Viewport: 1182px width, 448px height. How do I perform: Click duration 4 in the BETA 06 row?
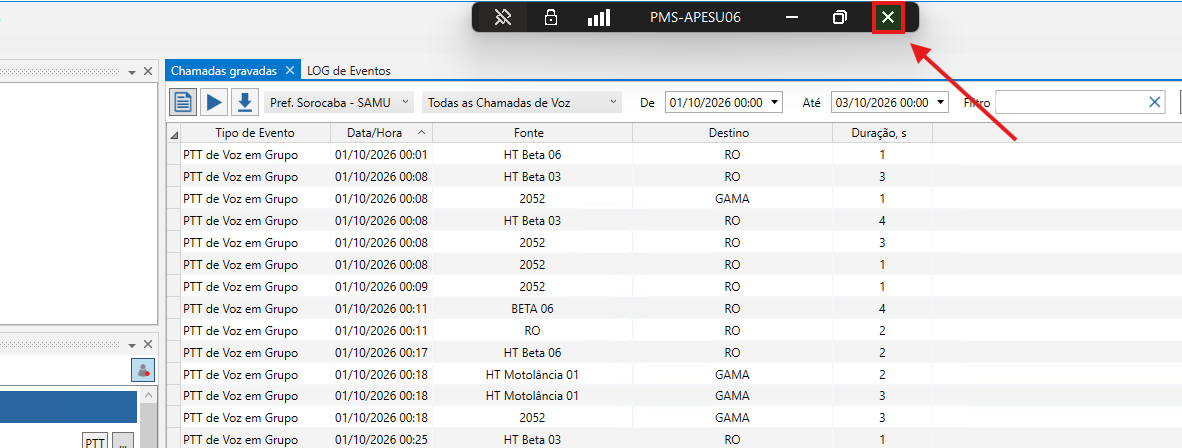[882, 308]
